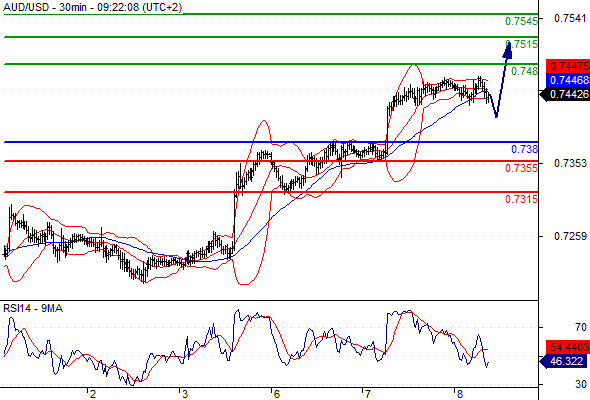The height and width of the screenshot is (400, 590).
Task: Click date label 8 on time axis
Action: coord(459,394)
